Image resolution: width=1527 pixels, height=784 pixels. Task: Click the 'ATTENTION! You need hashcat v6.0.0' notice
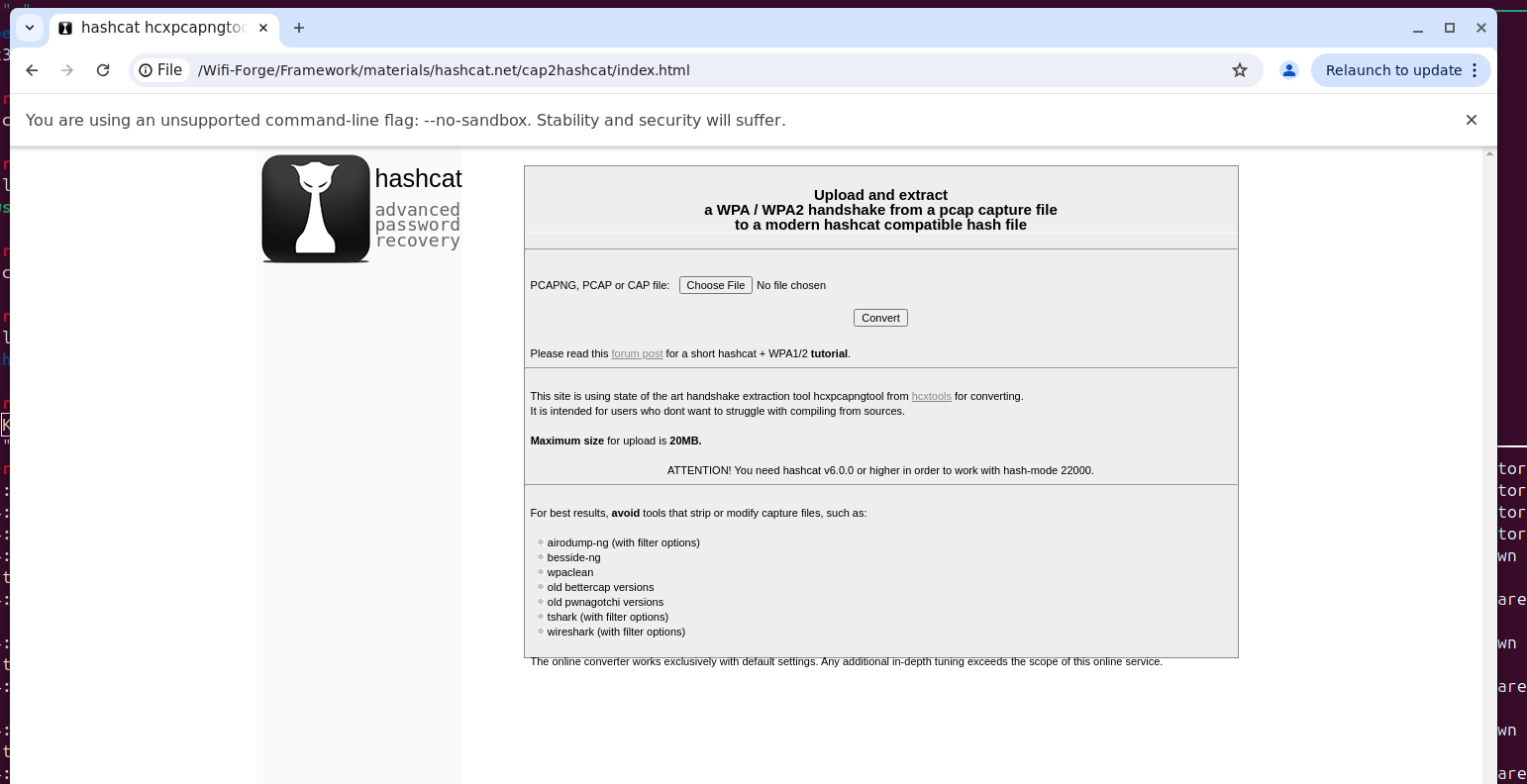coord(880,470)
